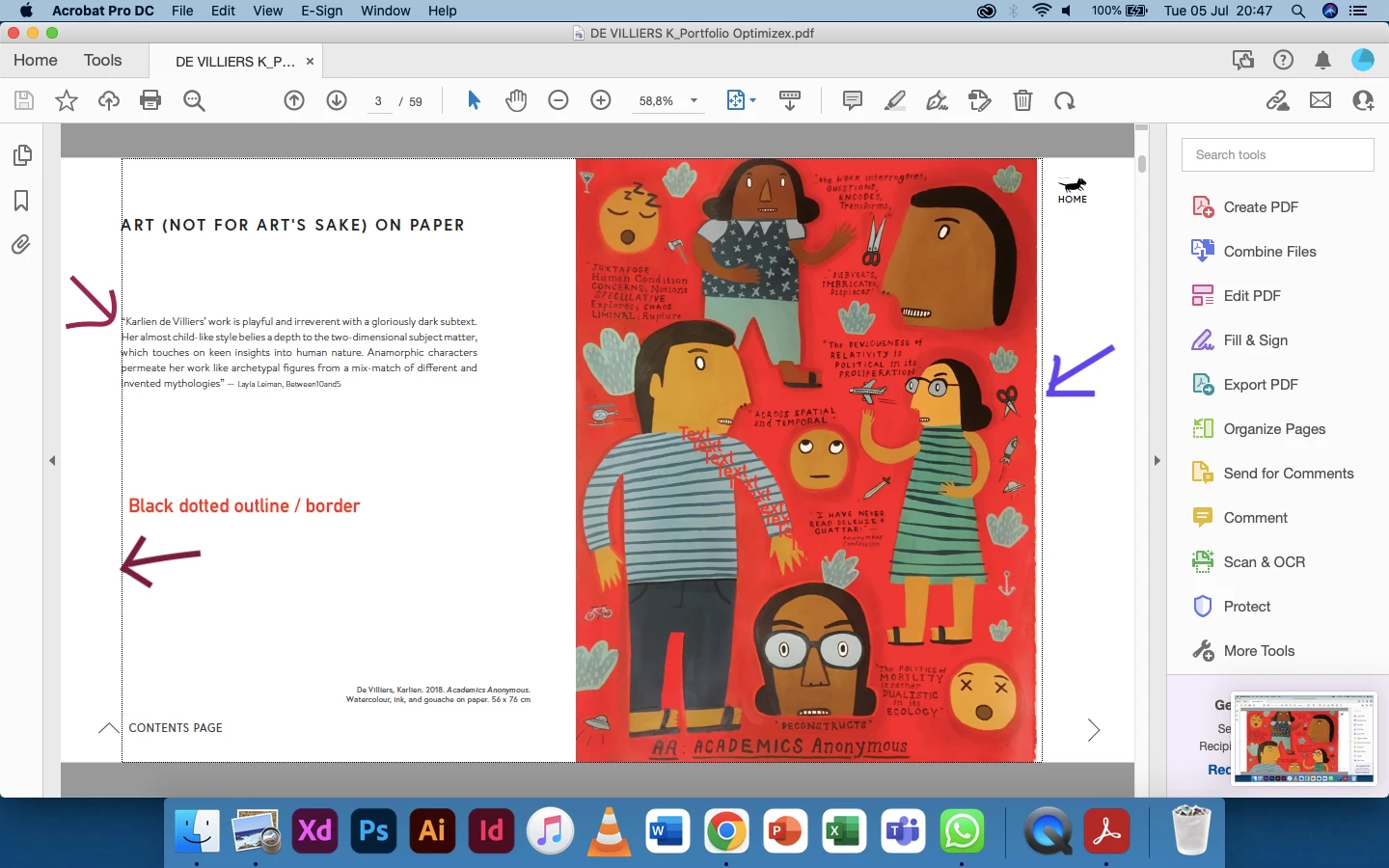Go to next slide with right chevron
Screen dimensions: 1389x868
point(1094,730)
